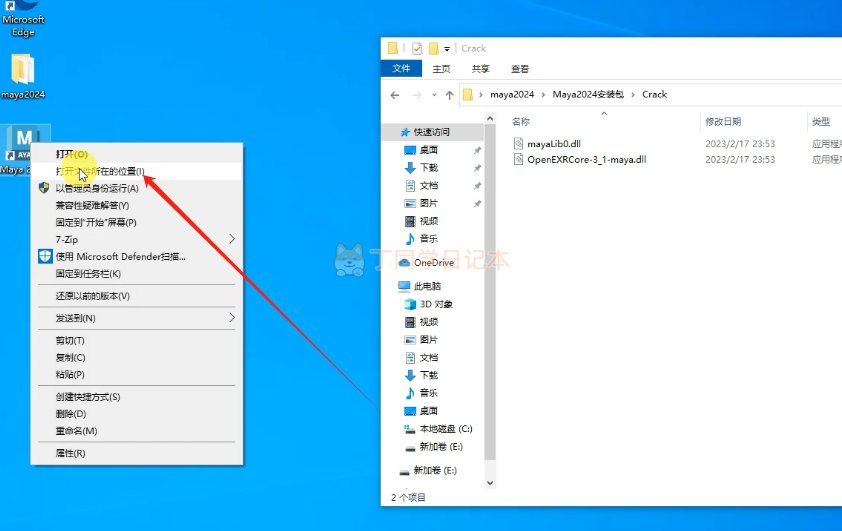The height and width of the screenshot is (531, 842).
Task: Go back with the Explorer back arrow
Action: 395,95
